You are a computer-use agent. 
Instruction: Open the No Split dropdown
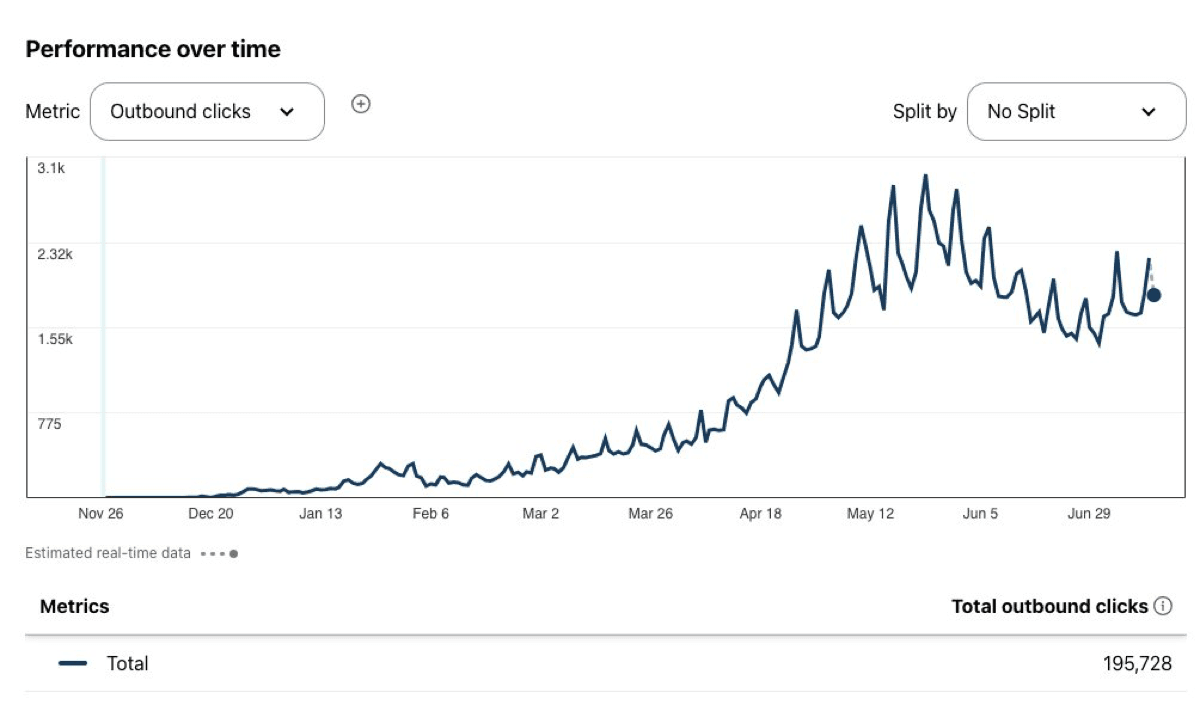[1076, 112]
